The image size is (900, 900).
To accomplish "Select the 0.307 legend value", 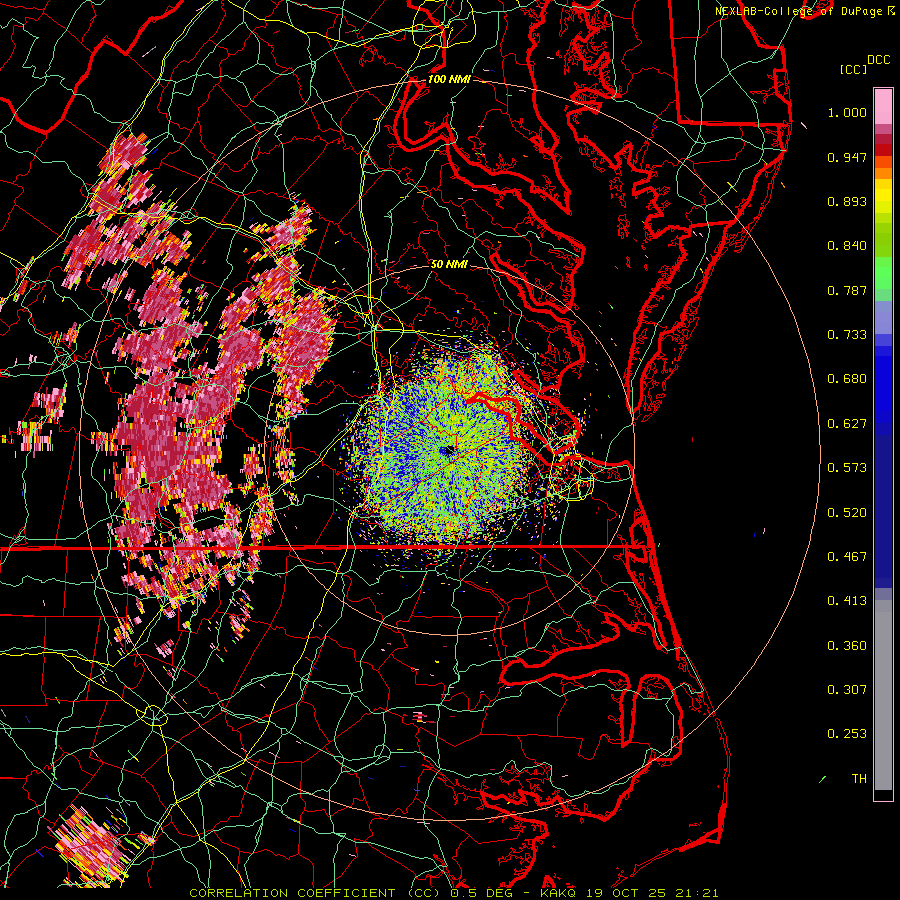I will click(x=847, y=690).
